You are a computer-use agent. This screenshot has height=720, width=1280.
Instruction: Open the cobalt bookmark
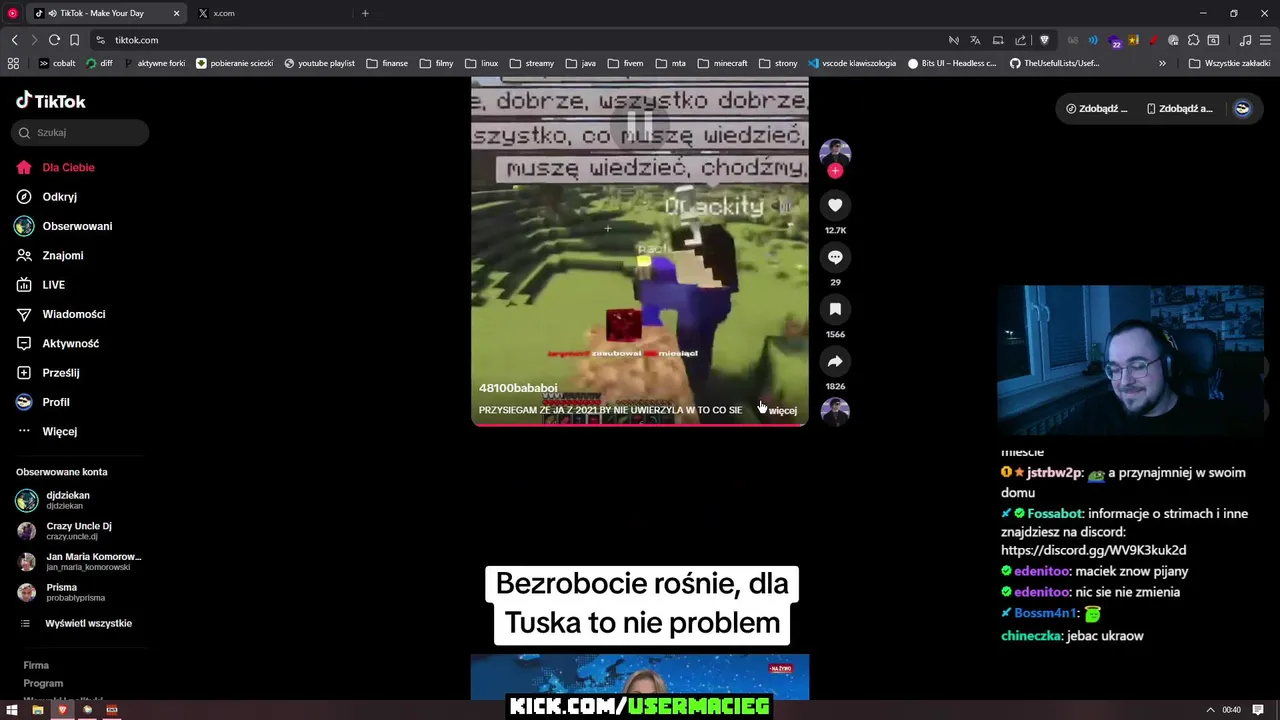coord(57,63)
